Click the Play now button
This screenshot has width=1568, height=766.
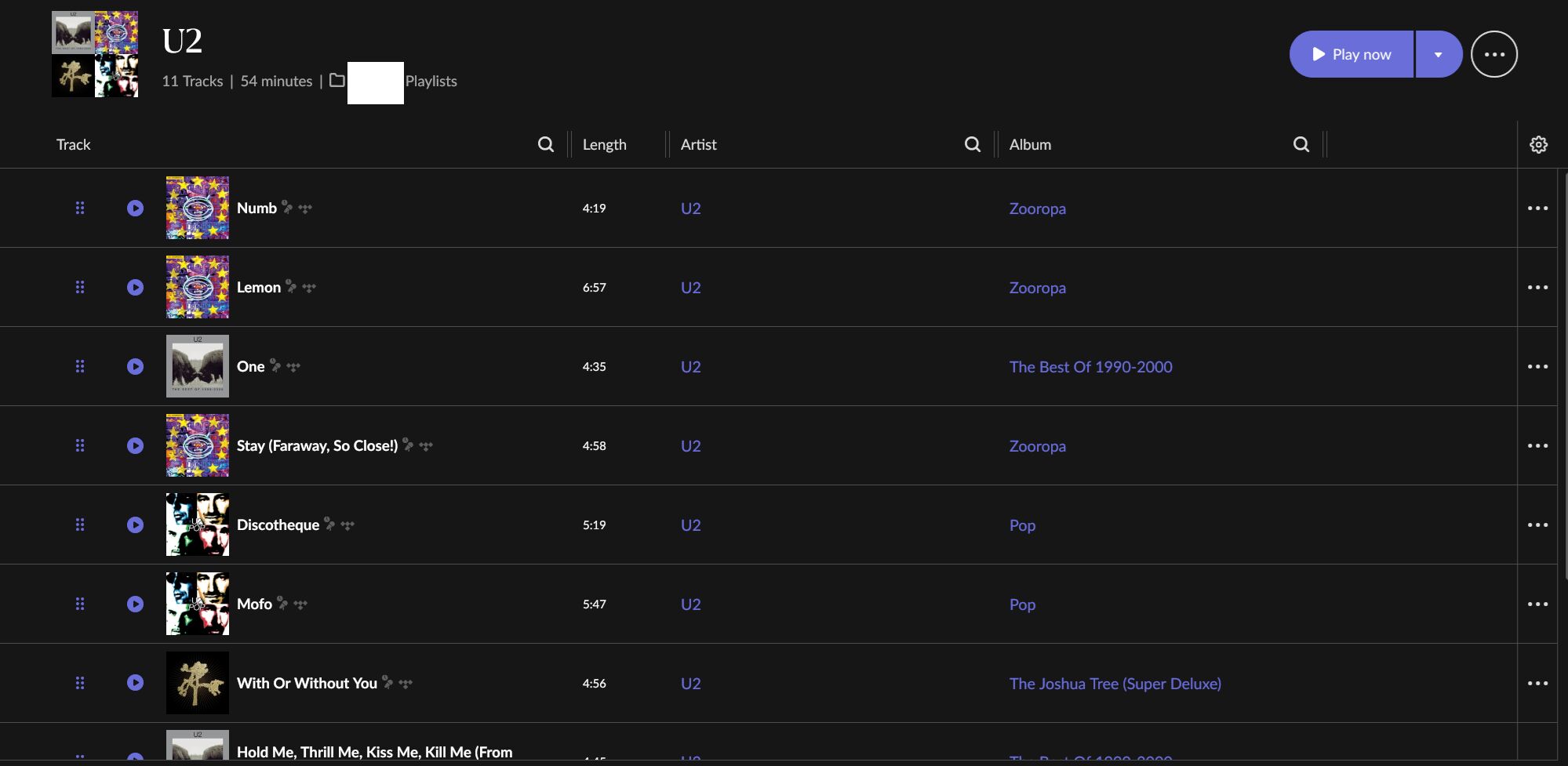click(x=1352, y=54)
